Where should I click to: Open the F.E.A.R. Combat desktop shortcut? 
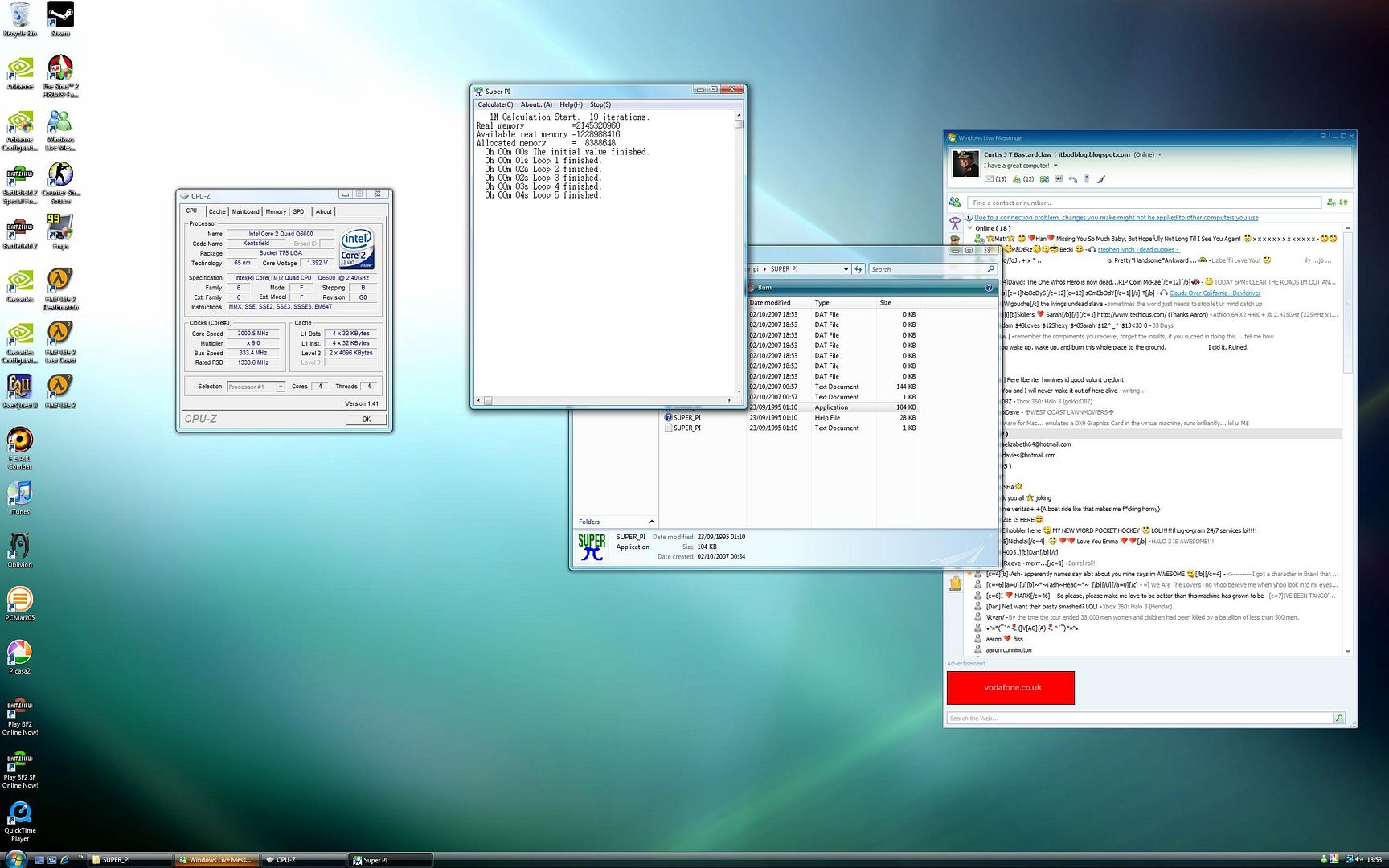19,448
